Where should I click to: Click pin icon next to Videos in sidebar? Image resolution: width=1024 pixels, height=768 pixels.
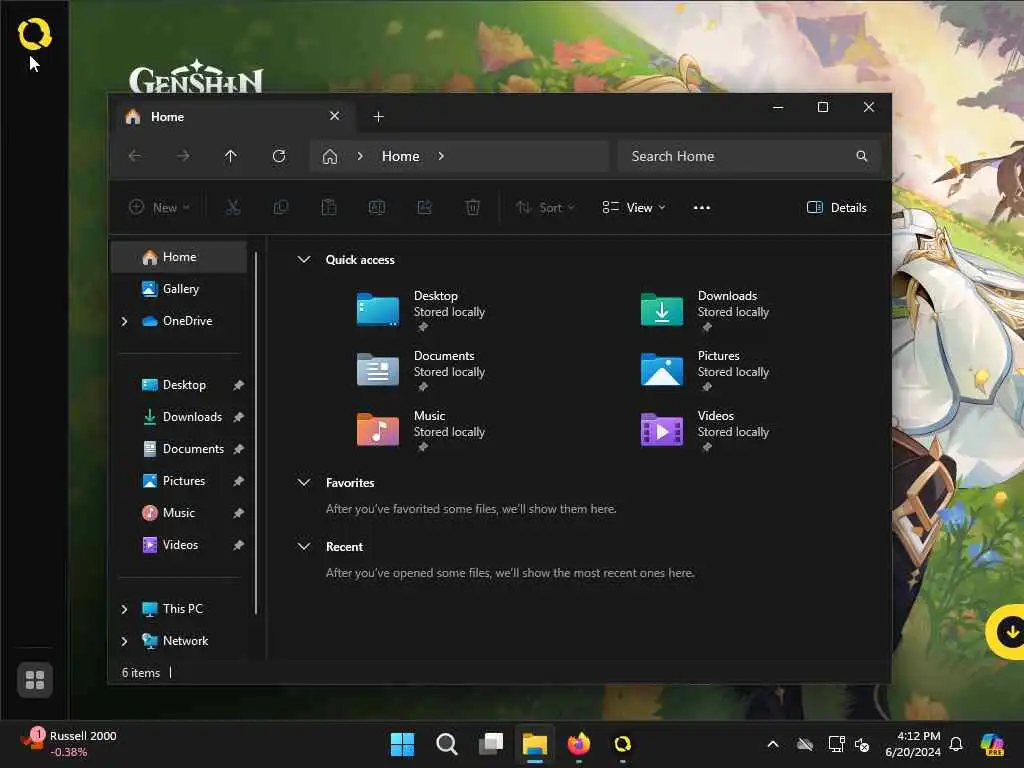(x=238, y=545)
